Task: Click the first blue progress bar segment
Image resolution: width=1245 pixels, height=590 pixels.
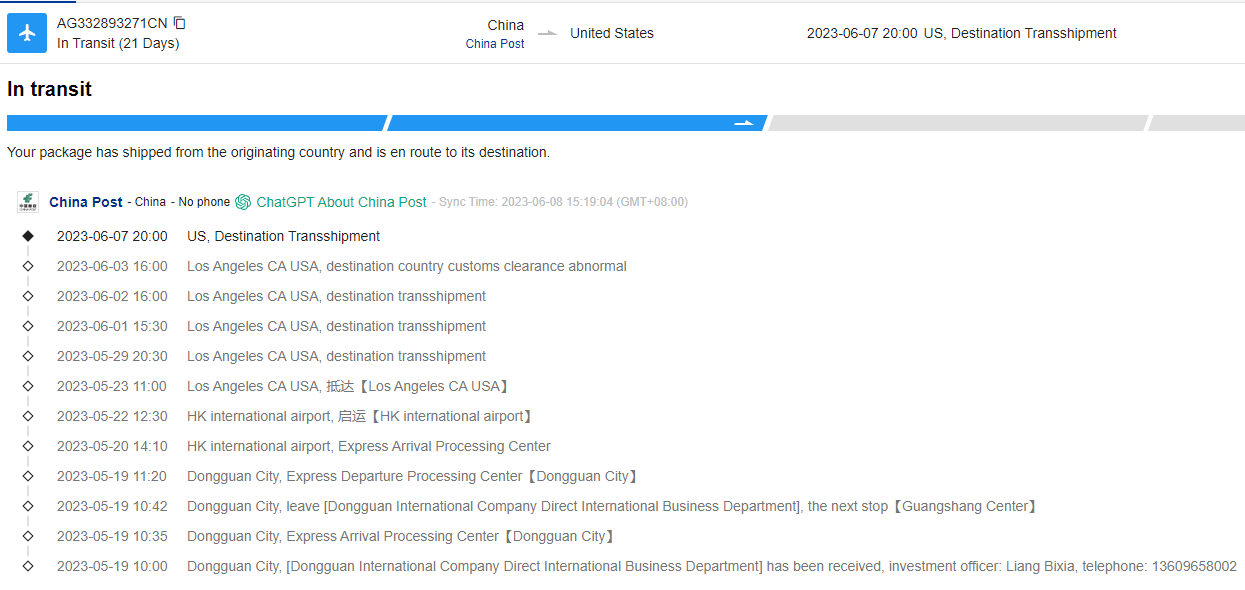Action: [x=195, y=123]
